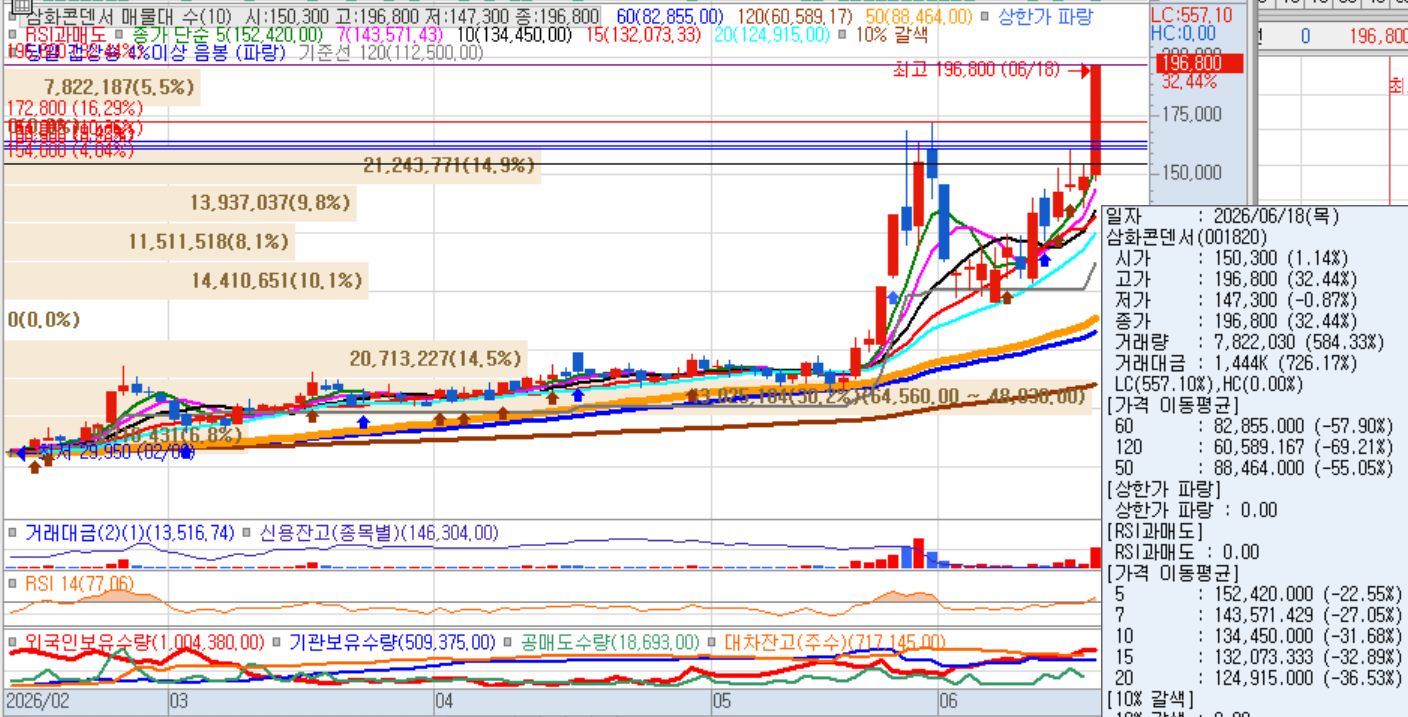The height and width of the screenshot is (717, 1408).
Task: Click the RSI 14 indicator square marker
Action: pos(13,584)
